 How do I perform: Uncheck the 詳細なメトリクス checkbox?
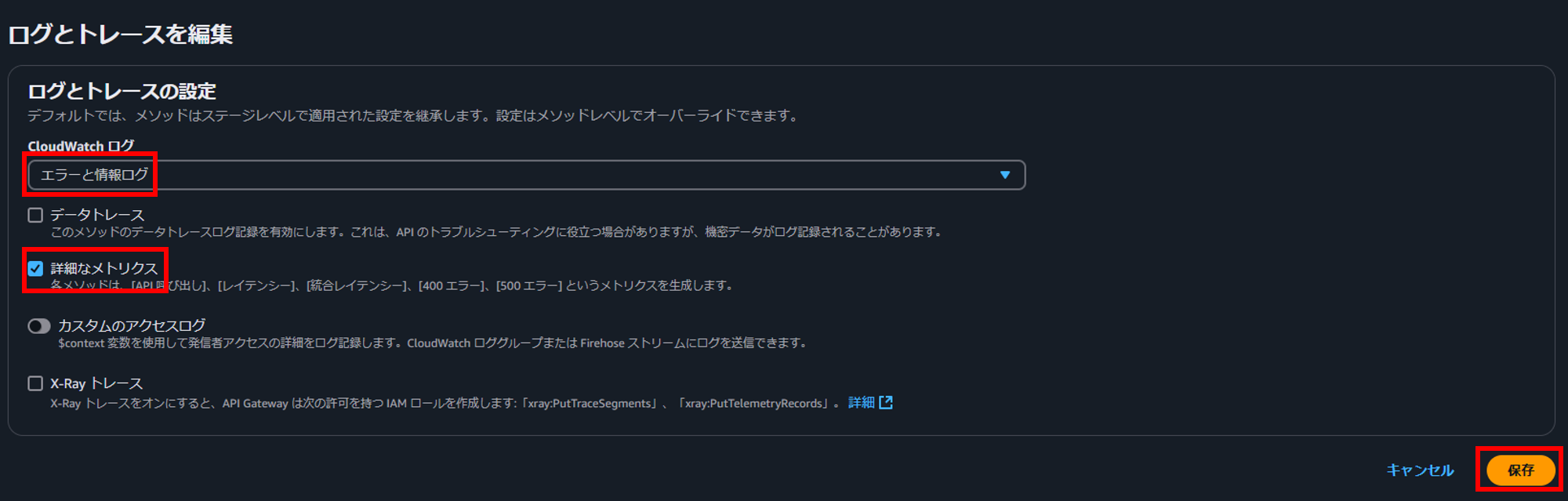click(x=35, y=268)
